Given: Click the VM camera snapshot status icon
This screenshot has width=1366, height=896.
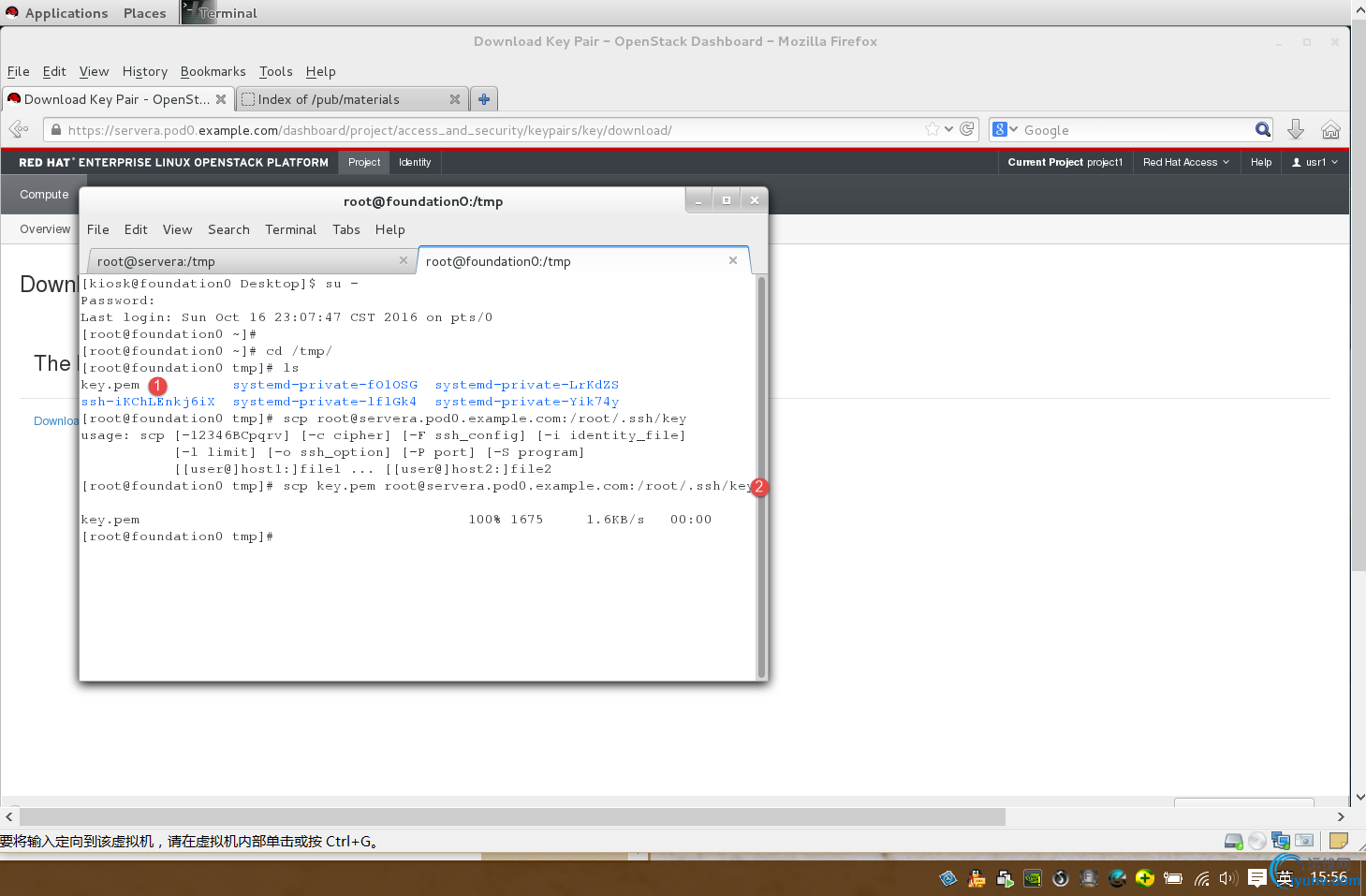Looking at the screenshot, I should (1304, 841).
